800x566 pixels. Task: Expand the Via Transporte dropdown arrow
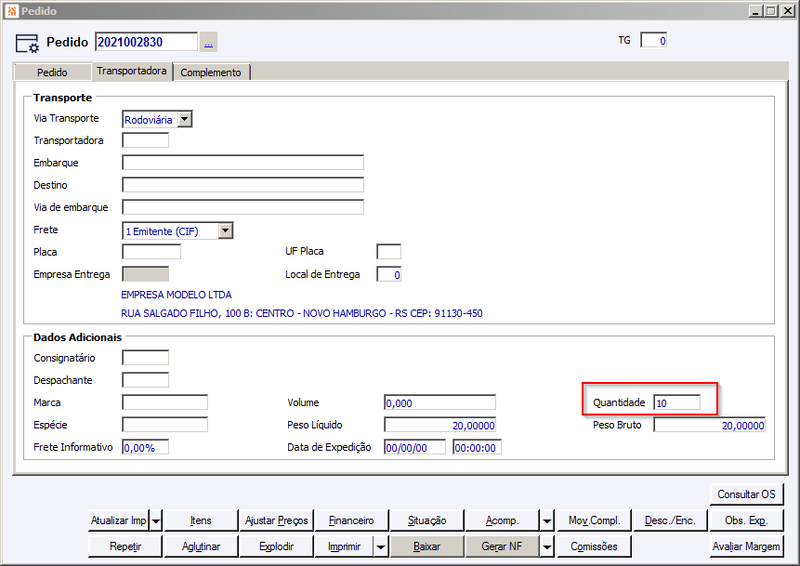[x=185, y=119]
